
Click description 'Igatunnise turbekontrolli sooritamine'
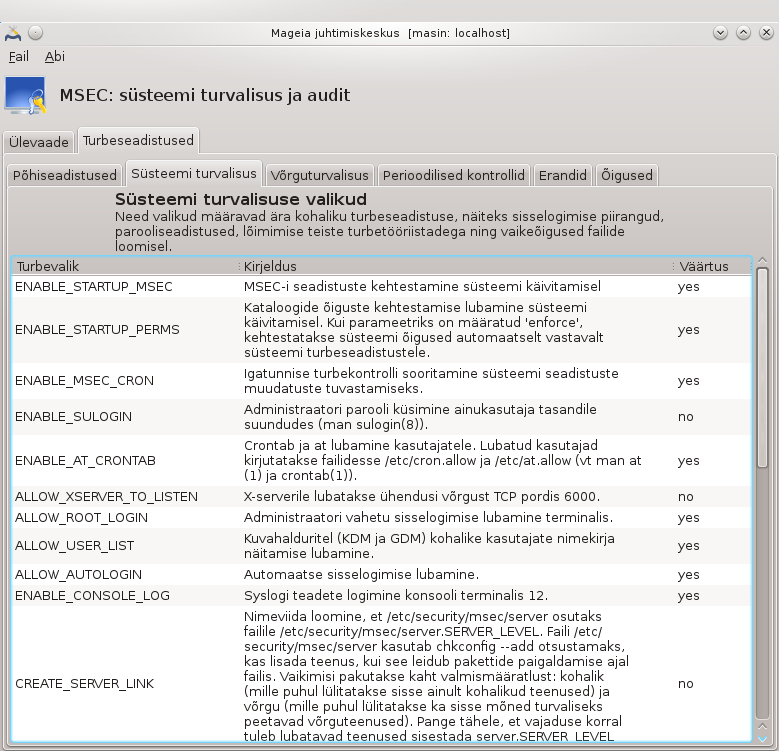(431, 381)
